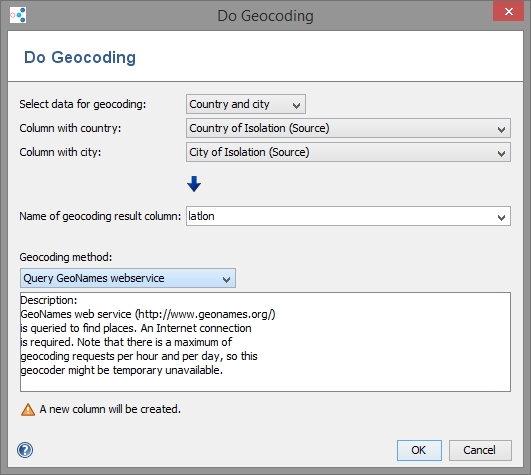Expand the result column name combo arrow
531x475 pixels.
coord(502,217)
